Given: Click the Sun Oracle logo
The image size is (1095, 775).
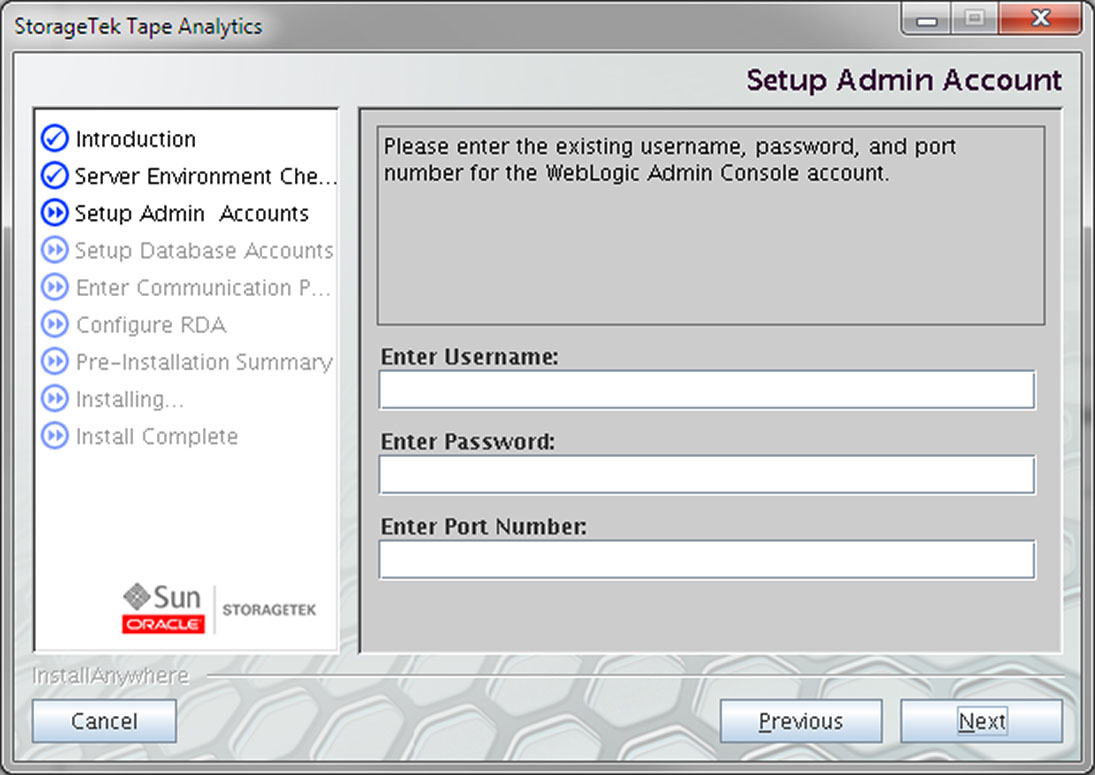Looking at the screenshot, I should coord(163,609).
